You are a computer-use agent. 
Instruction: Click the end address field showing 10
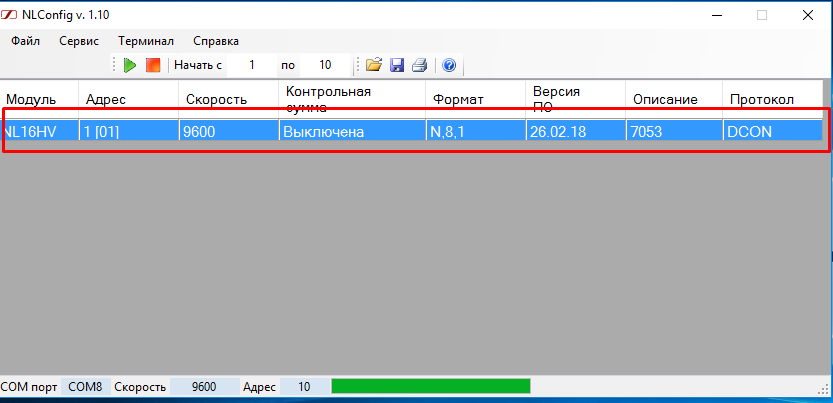coord(325,65)
